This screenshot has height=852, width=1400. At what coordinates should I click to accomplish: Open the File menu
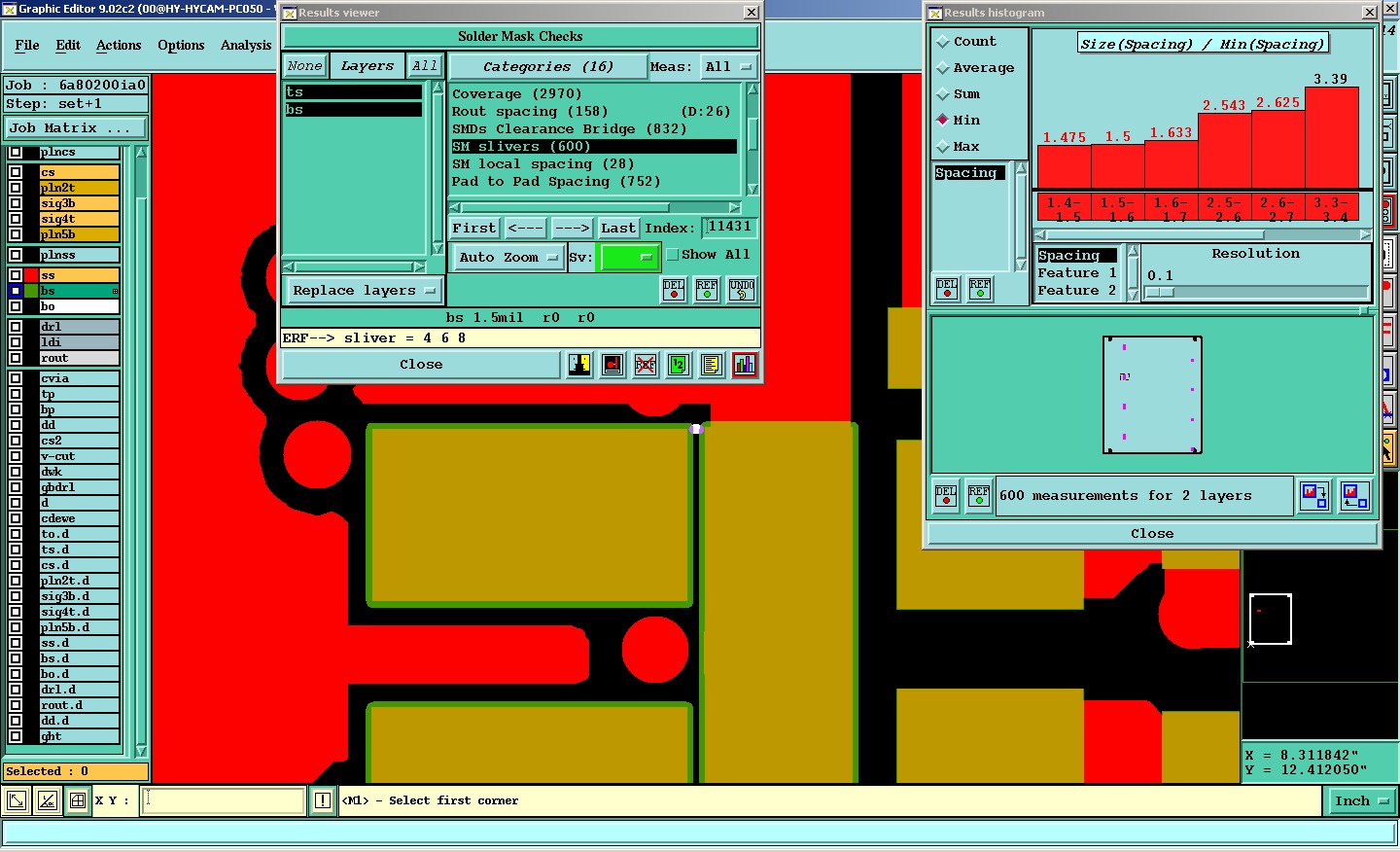[x=27, y=45]
